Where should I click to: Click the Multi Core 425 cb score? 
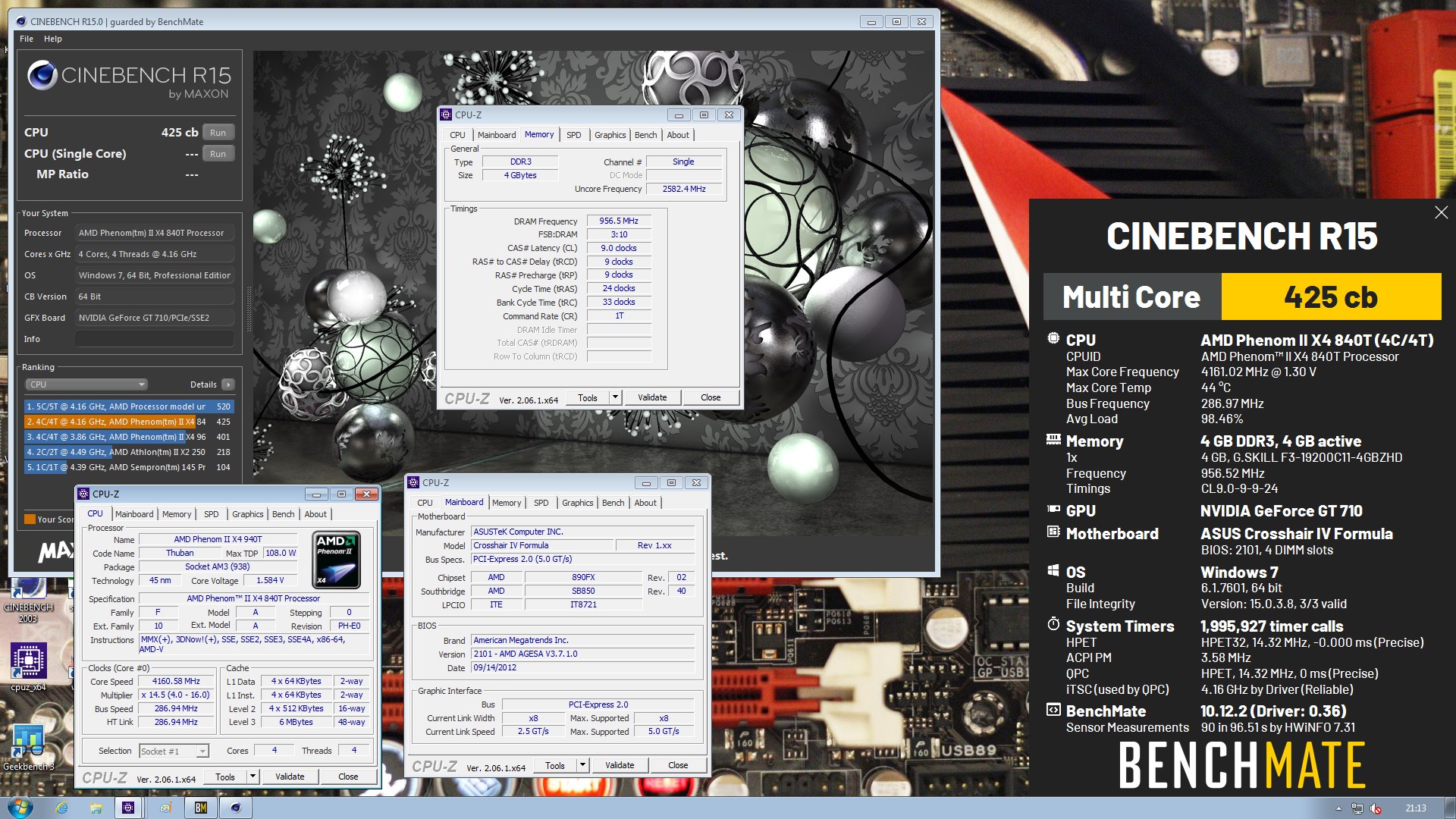(x=1331, y=297)
